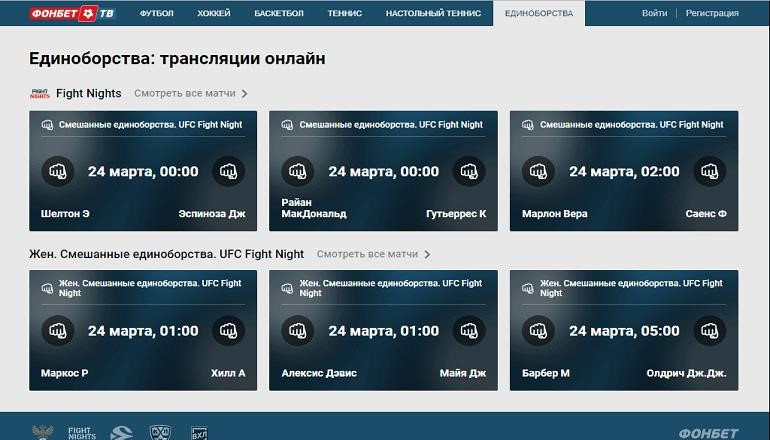Image resolution: width=770 pixels, height=440 pixels.
Task: Click the Фонбет logo in footer
Action: pyautogui.click(x=709, y=433)
